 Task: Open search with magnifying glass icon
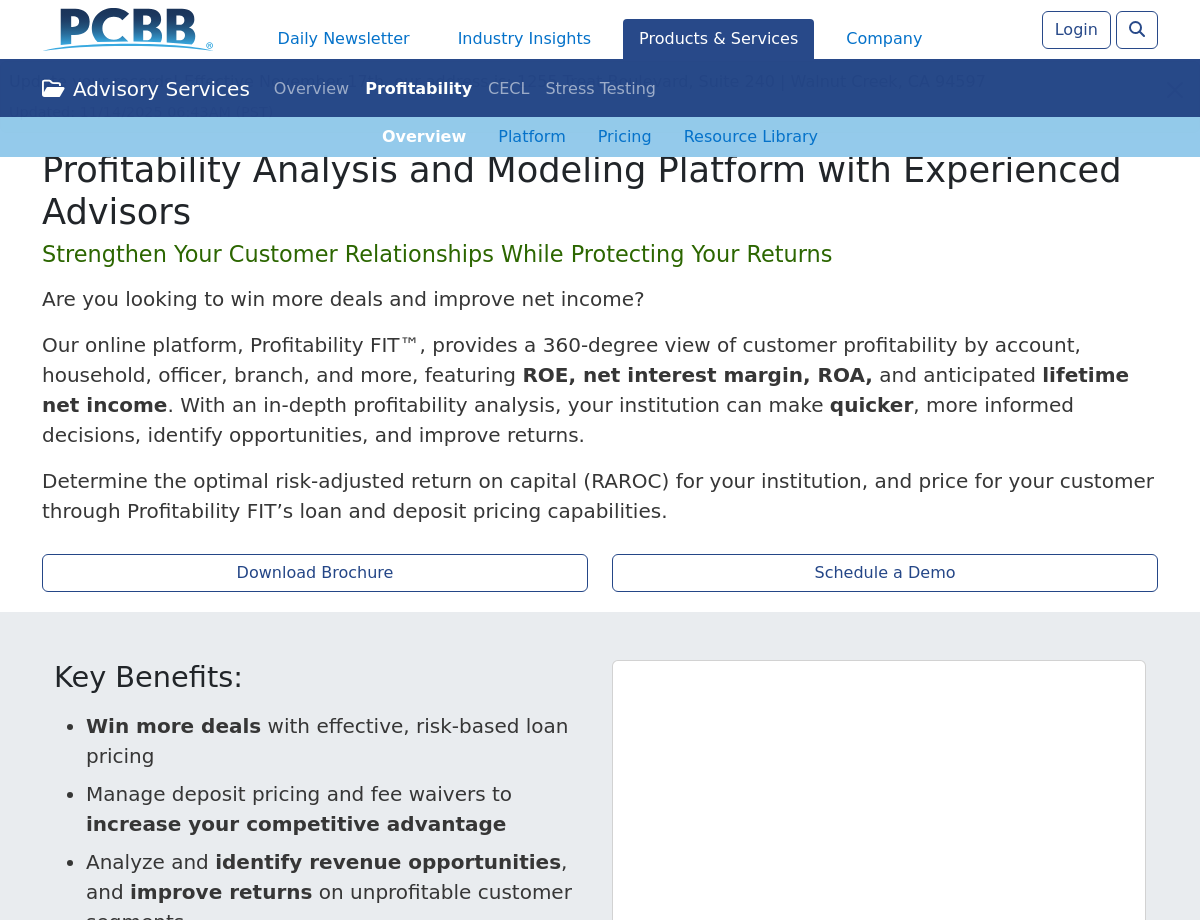1136,30
